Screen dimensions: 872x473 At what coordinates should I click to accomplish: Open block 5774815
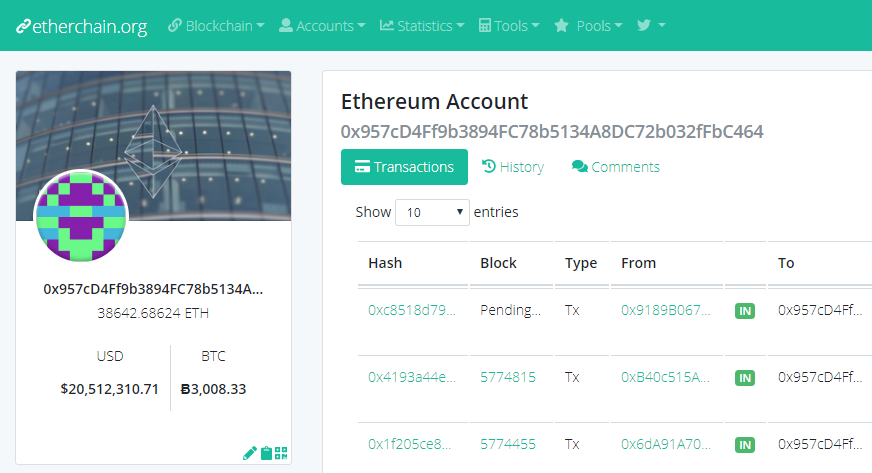click(x=508, y=377)
